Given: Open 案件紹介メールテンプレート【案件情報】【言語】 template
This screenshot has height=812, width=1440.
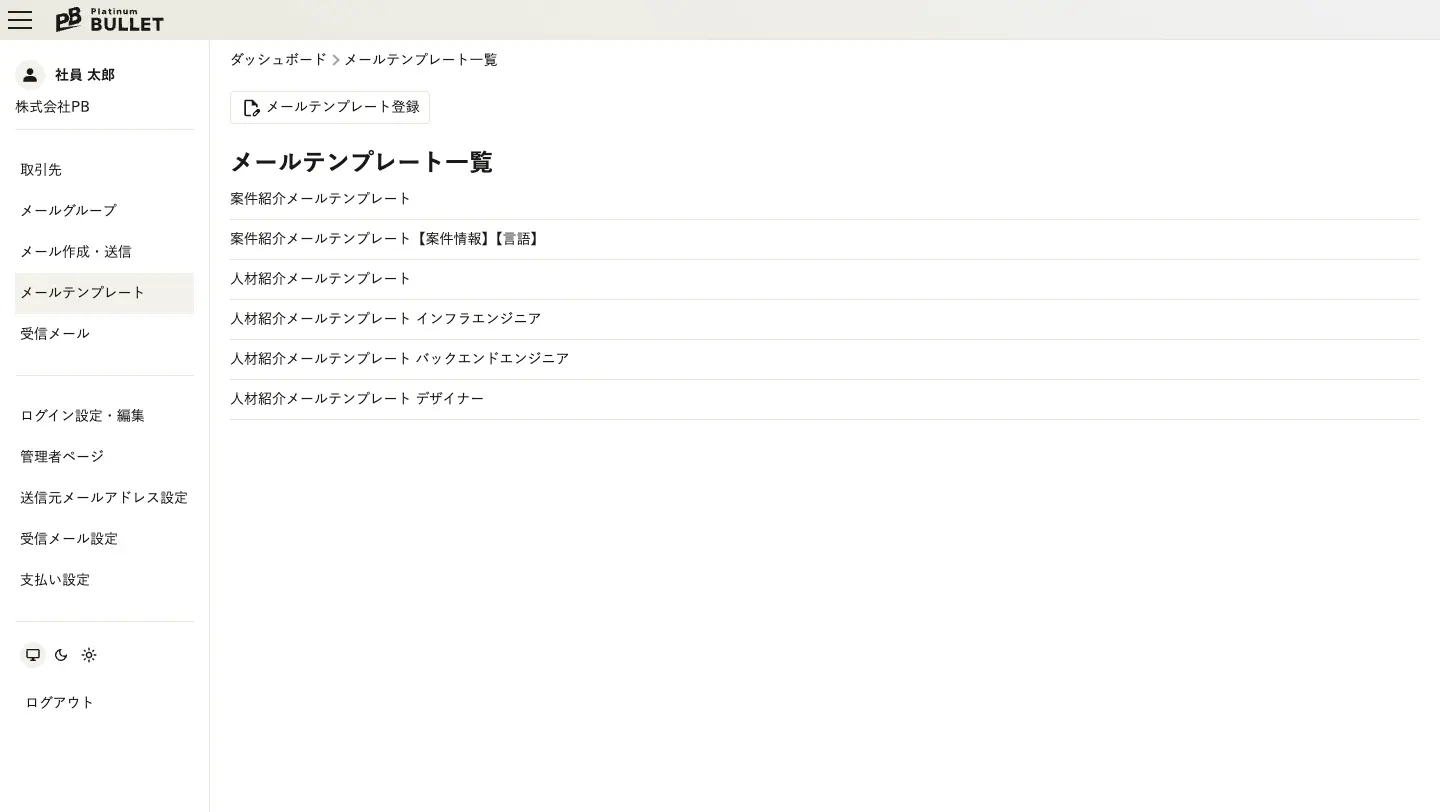Looking at the screenshot, I should pyautogui.click(x=386, y=239).
